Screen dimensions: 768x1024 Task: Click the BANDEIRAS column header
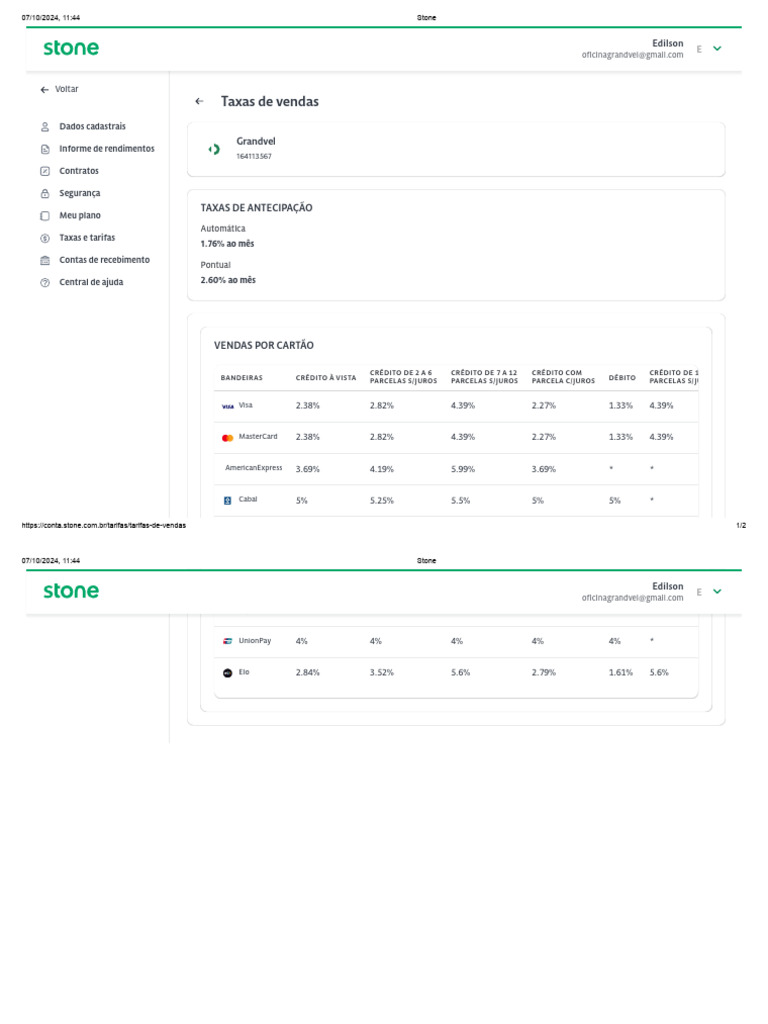tap(242, 378)
